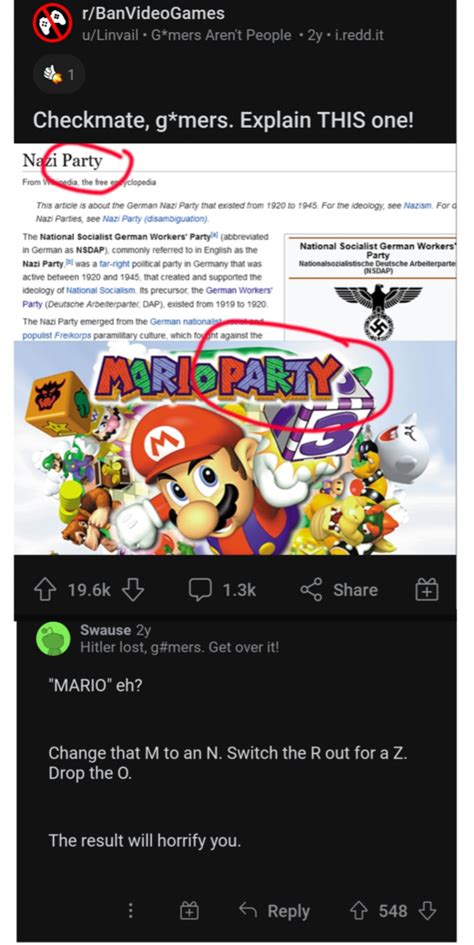Open the post title Checkmate, g*mers
This screenshot has height=945, width=474.
coord(223,120)
